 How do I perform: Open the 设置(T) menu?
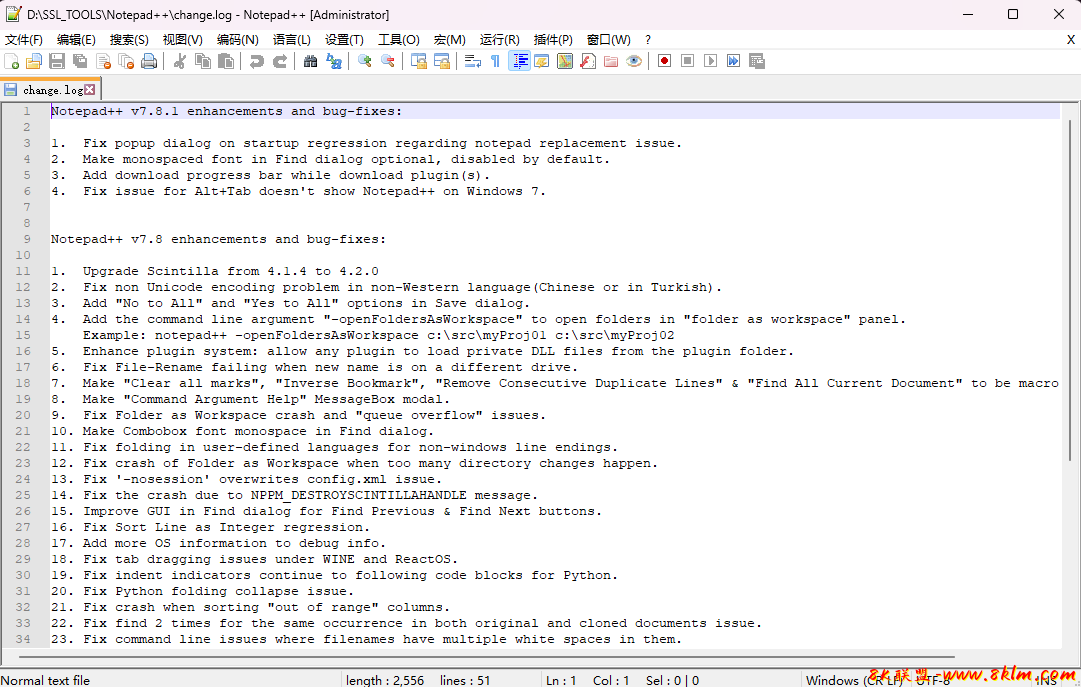click(x=344, y=40)
